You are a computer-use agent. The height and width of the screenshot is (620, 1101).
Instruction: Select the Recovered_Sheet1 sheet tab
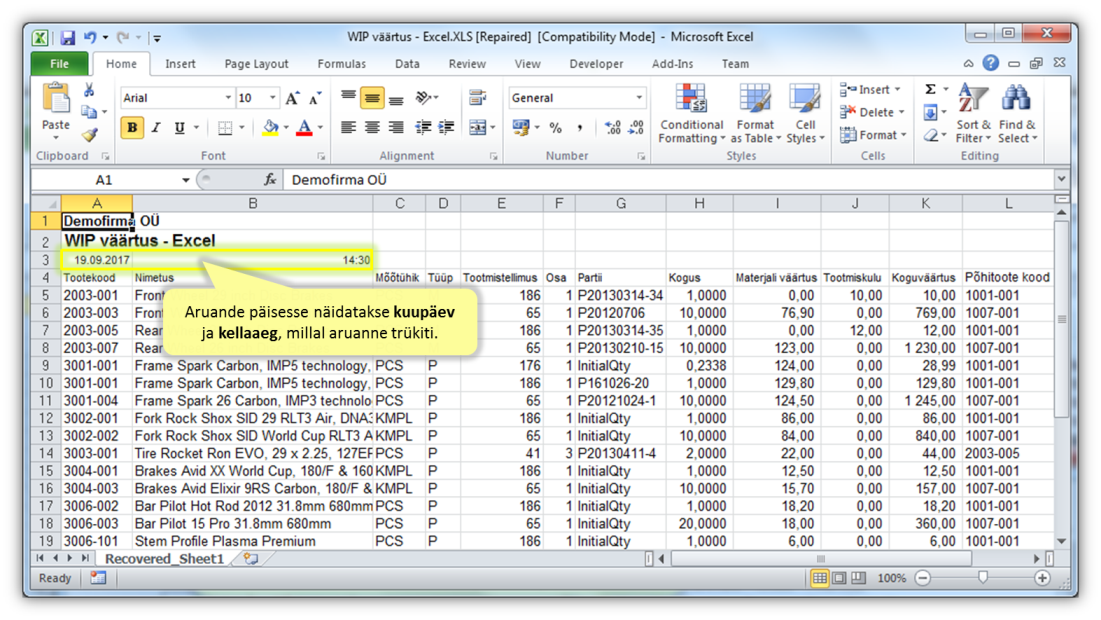point(164,559)
